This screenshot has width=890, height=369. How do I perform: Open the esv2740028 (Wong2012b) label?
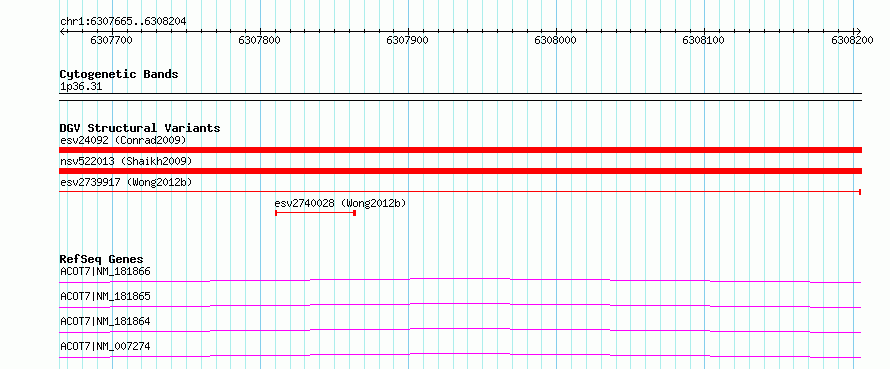coord(341,203)
